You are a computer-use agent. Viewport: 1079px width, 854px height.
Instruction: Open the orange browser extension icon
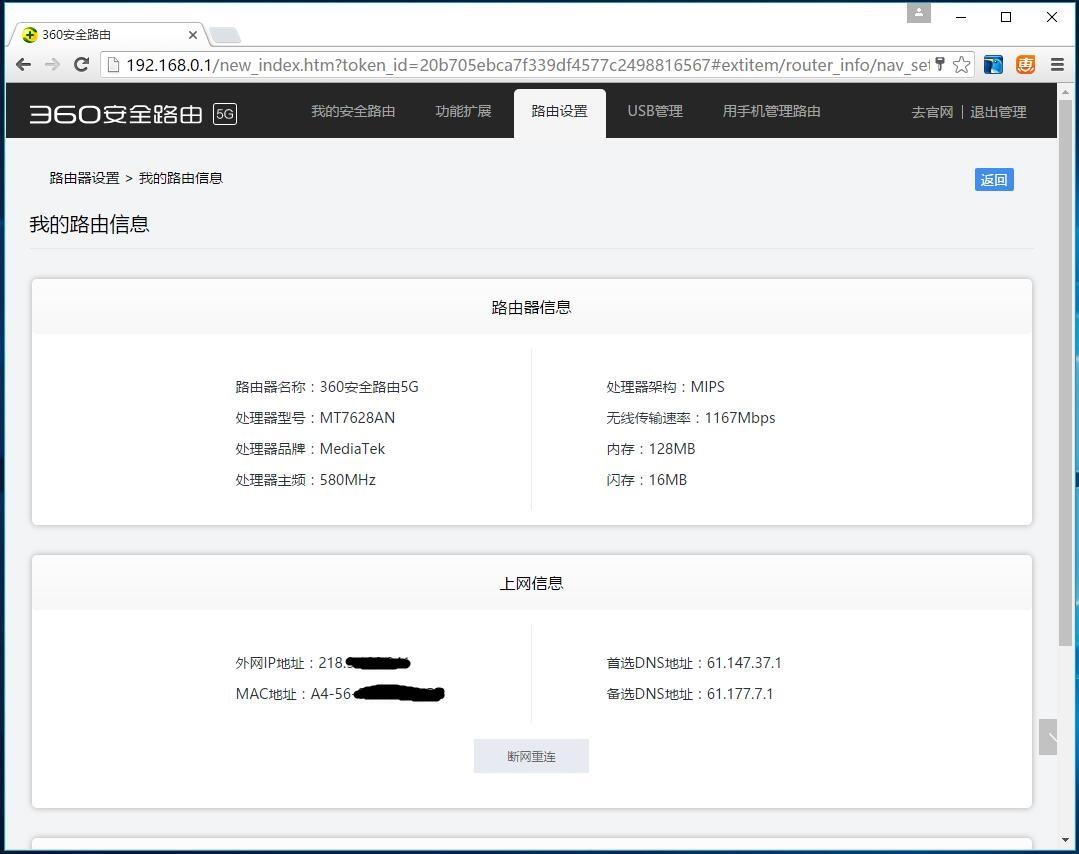[x=1025, y=64]
